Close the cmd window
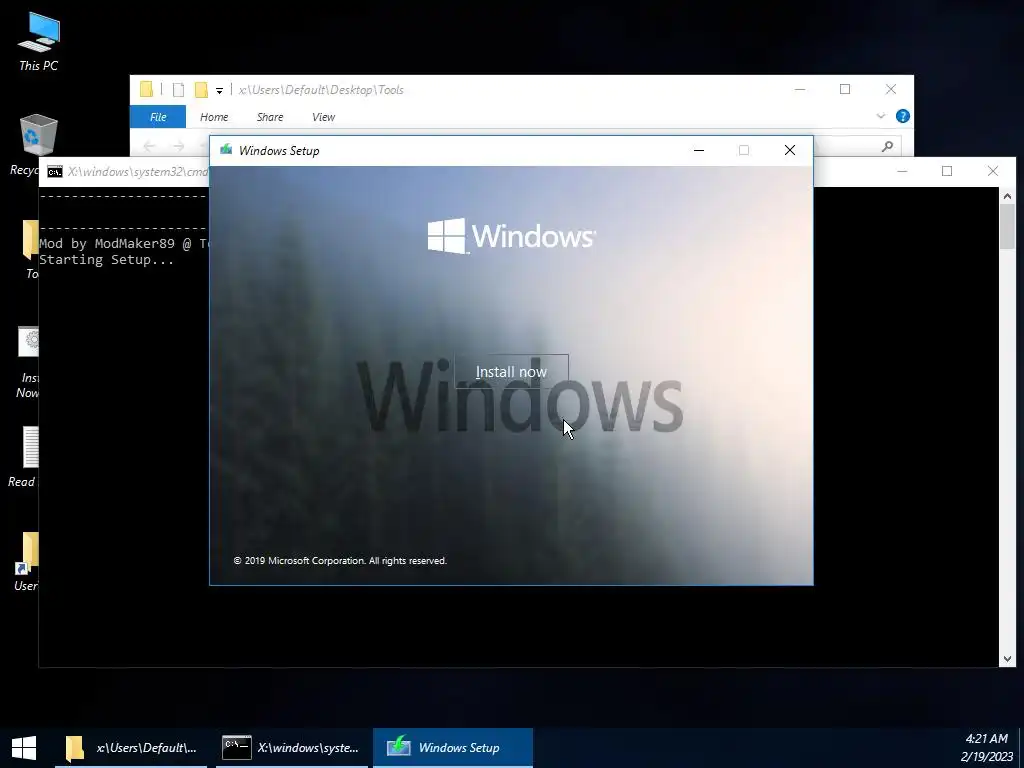This screenshot has height=768, width=1024. click(993, 171)
